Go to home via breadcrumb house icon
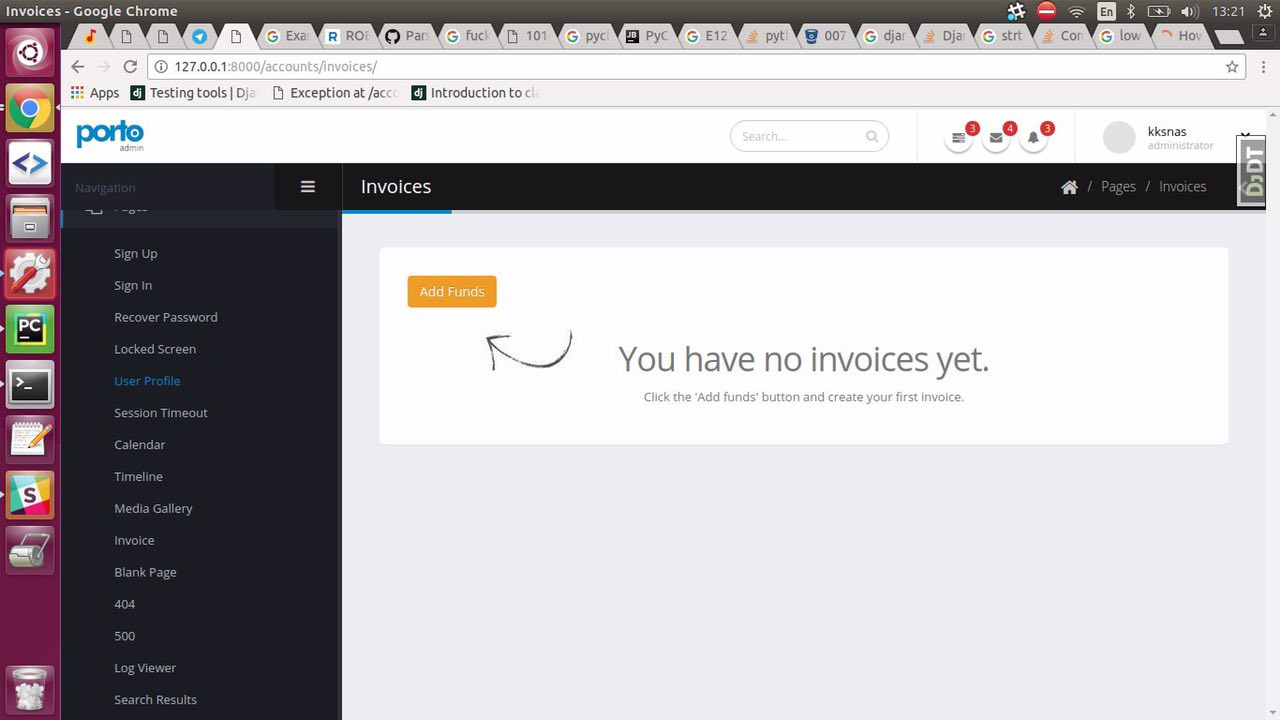 point(1069,187)
